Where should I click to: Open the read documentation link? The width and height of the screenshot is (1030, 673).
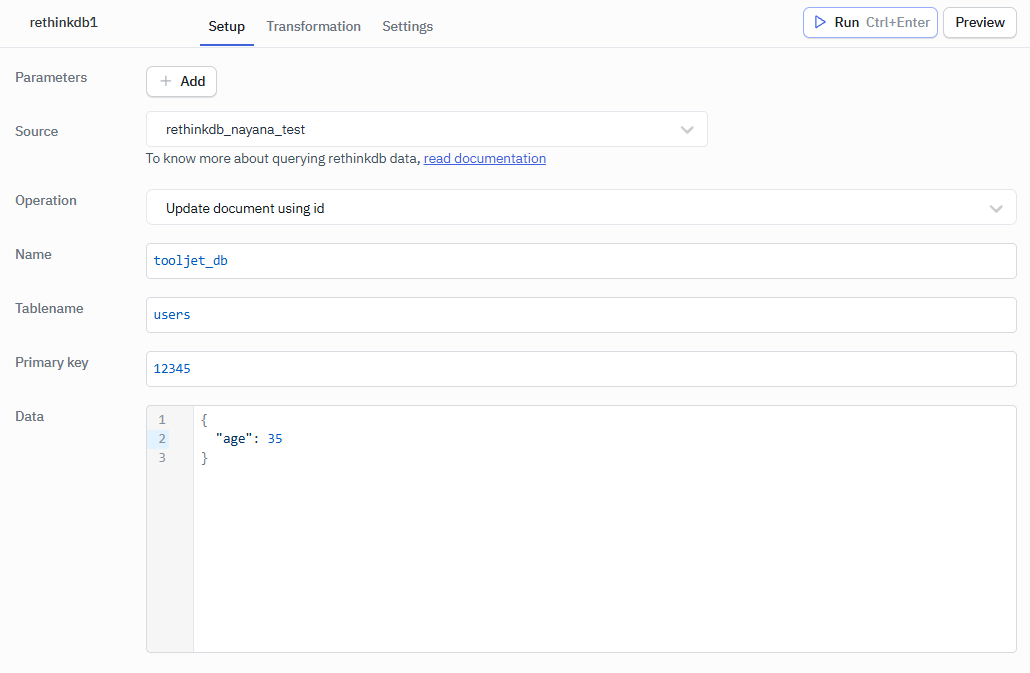(484, 158)
